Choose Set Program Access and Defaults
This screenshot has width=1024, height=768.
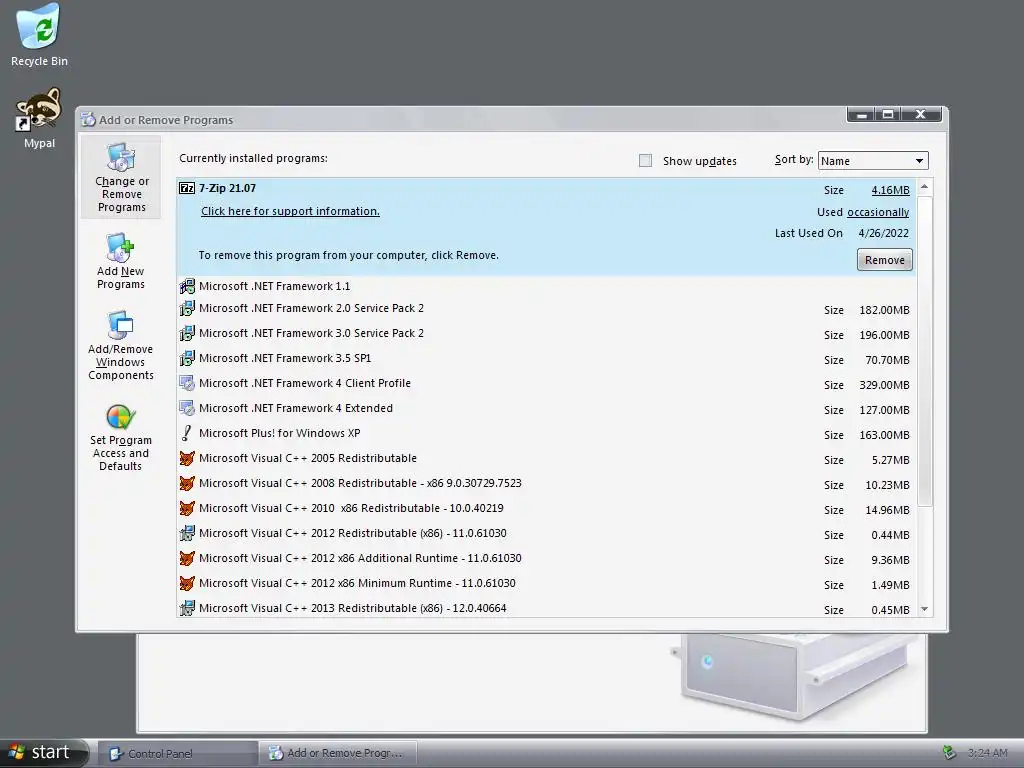click(x=121, y=438)
